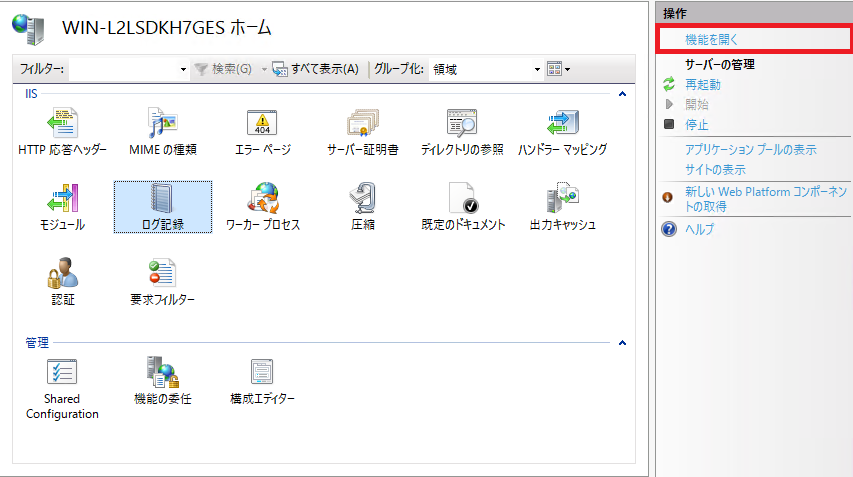Viewport: 853px width, 477px height.
Task: Click the Web Platform component orange icon
Action: point(667,197)
